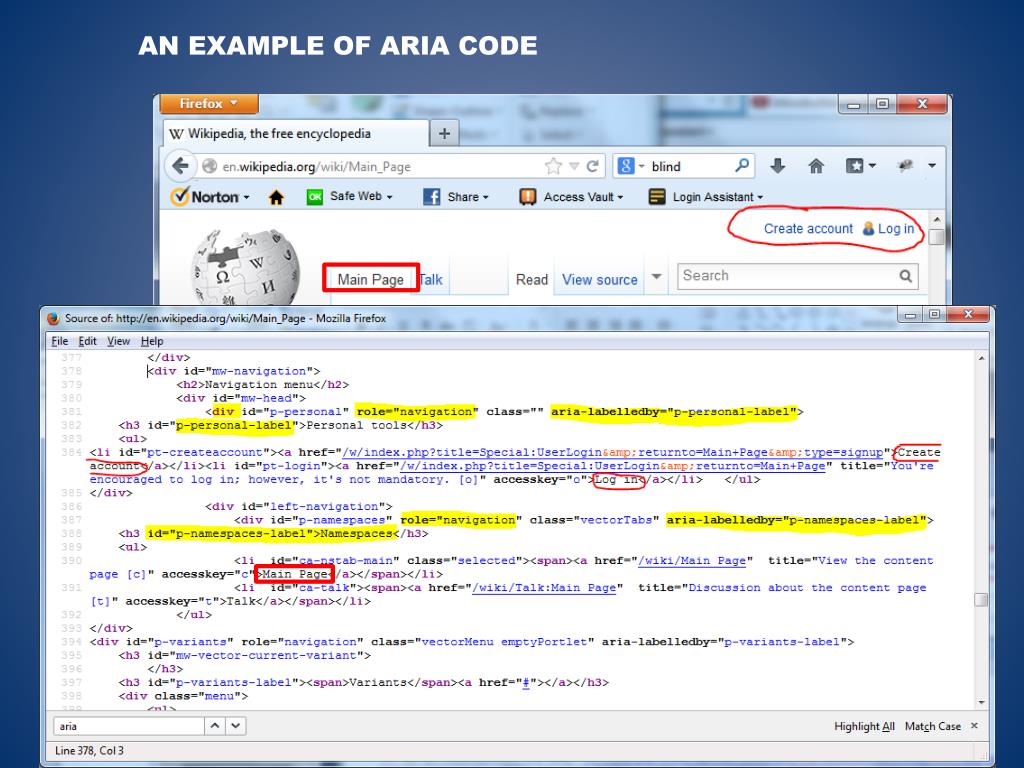Select the Read view tab
1024x768 pixels.
pos(532,280)
